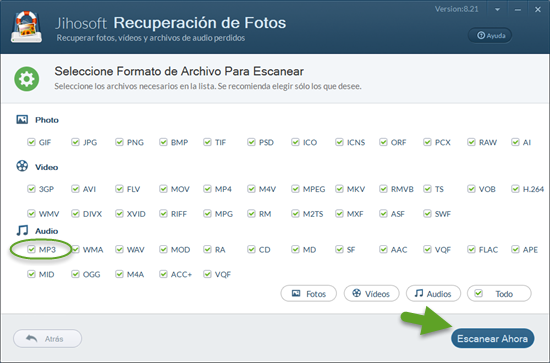Screen dimensions: 550x363
Task: Click the Jihosoft lifebuoy app logo
Action: pos(27,27)
